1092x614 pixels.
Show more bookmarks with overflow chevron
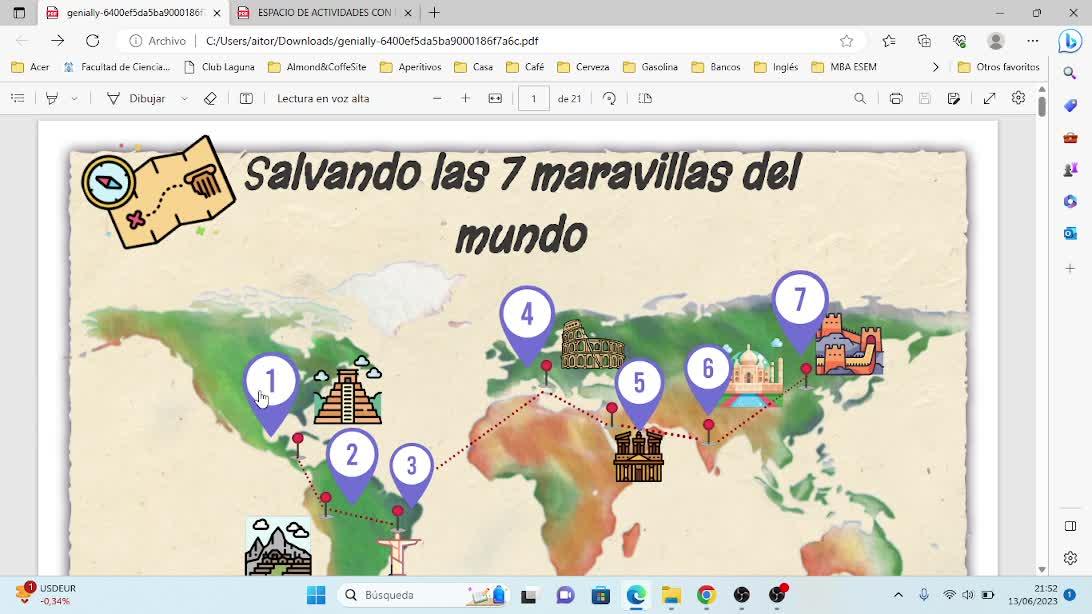point(936,67)
